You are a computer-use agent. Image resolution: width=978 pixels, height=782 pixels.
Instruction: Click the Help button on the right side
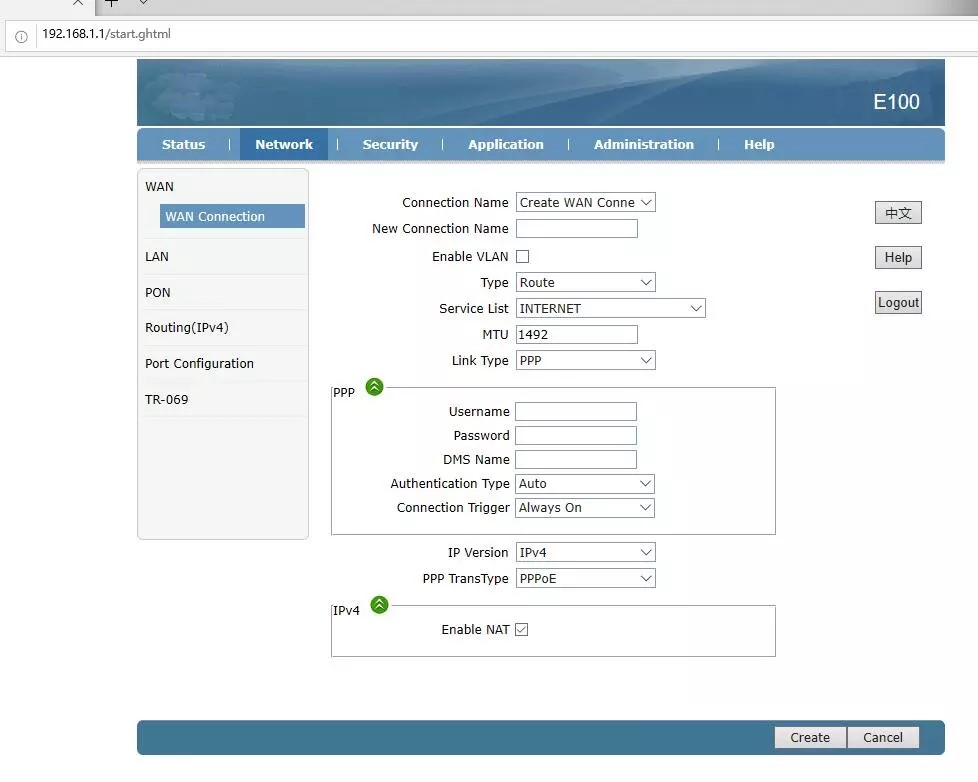click(x=898, y=258)
